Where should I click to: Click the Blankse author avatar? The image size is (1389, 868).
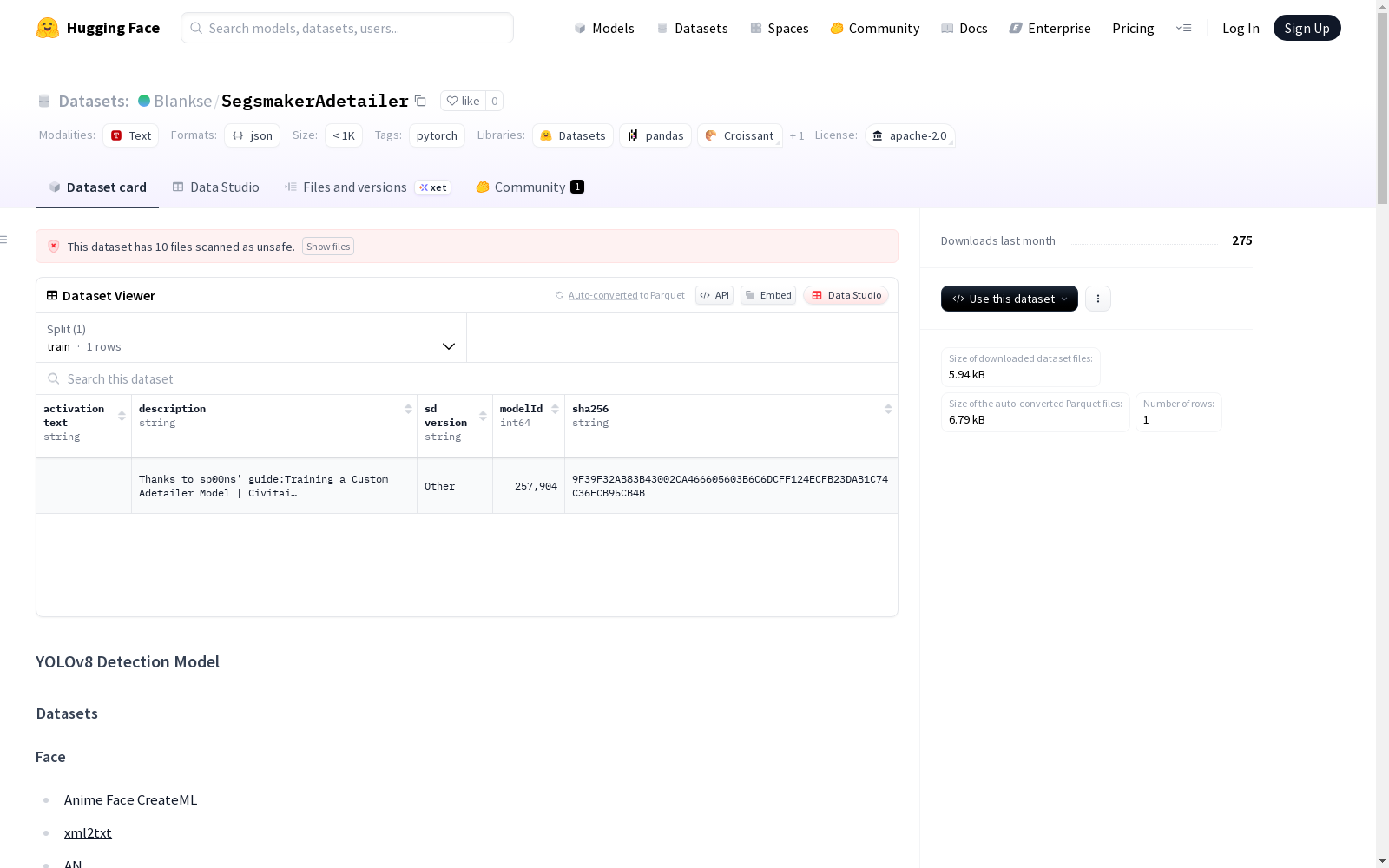pyautogui.click(x=144, y=101)
